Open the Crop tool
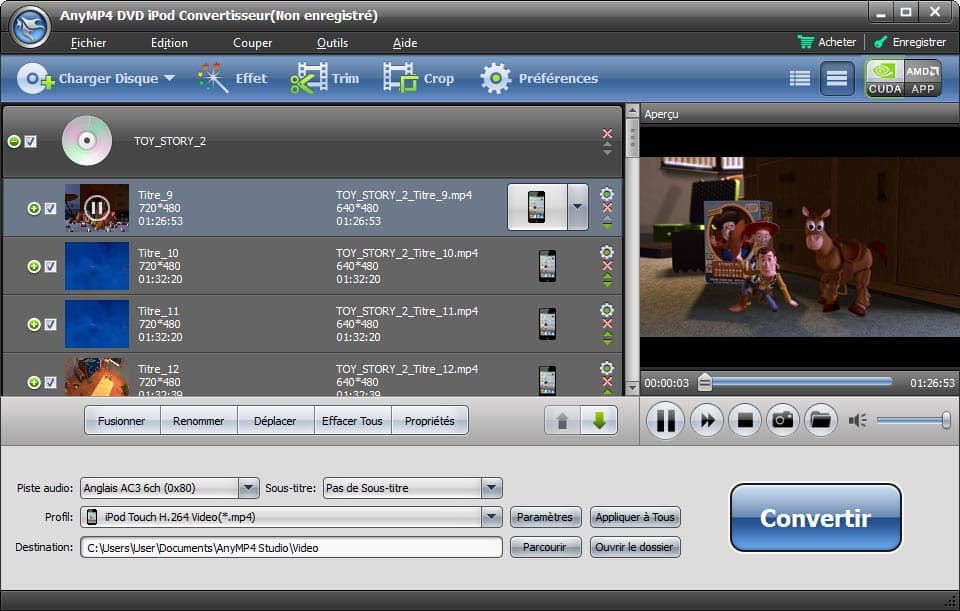960x611 pixels. click(x=419, y=78)
